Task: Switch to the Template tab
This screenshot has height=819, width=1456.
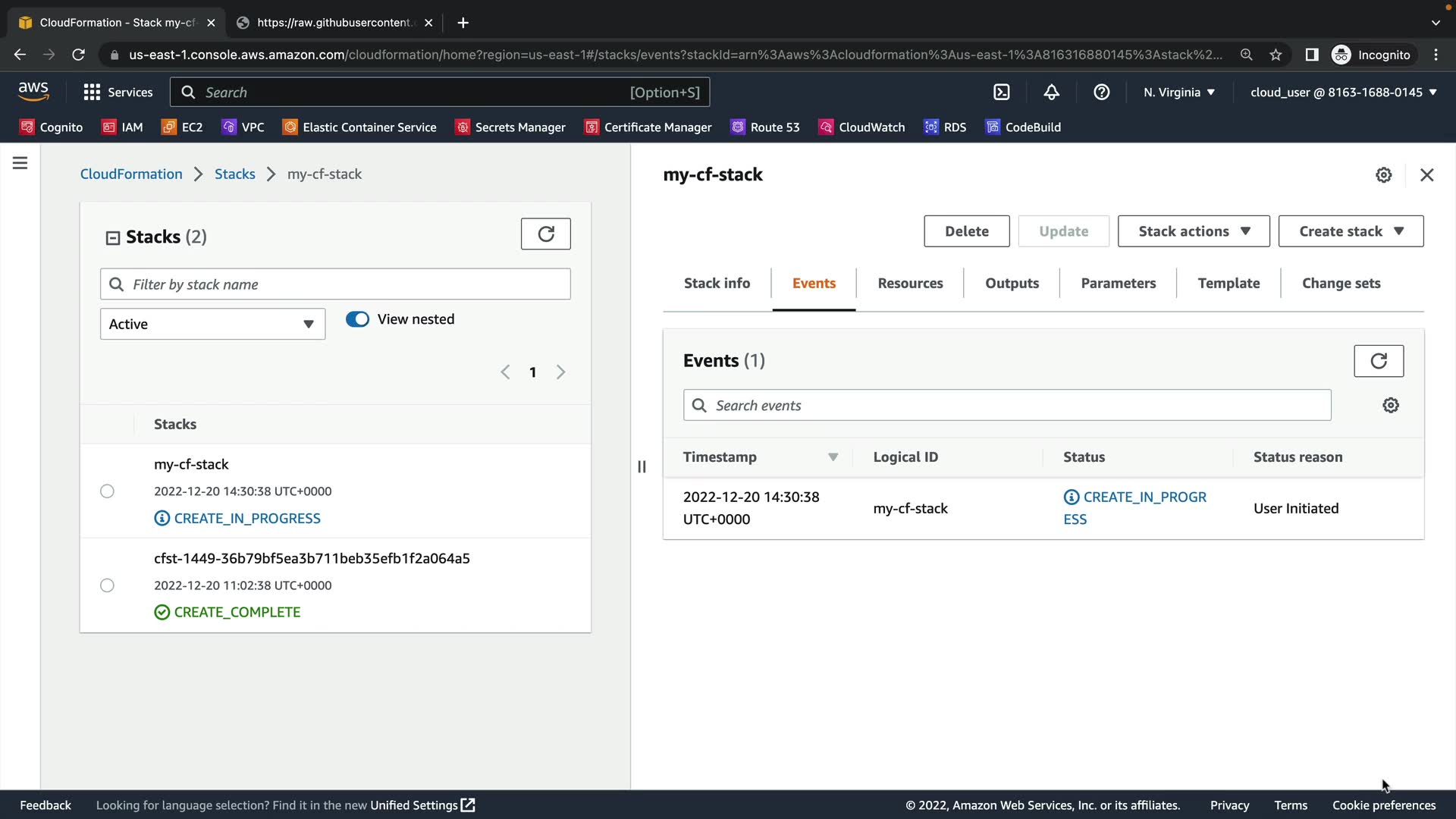Action: point(1228,283)
